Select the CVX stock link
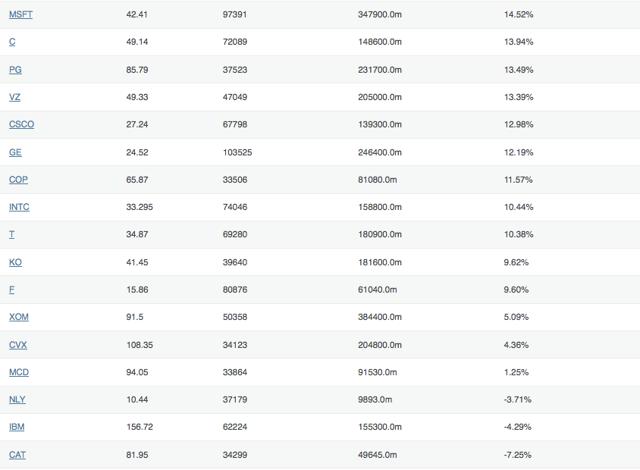The image size is (640, 470). click(x=18, y=345)
